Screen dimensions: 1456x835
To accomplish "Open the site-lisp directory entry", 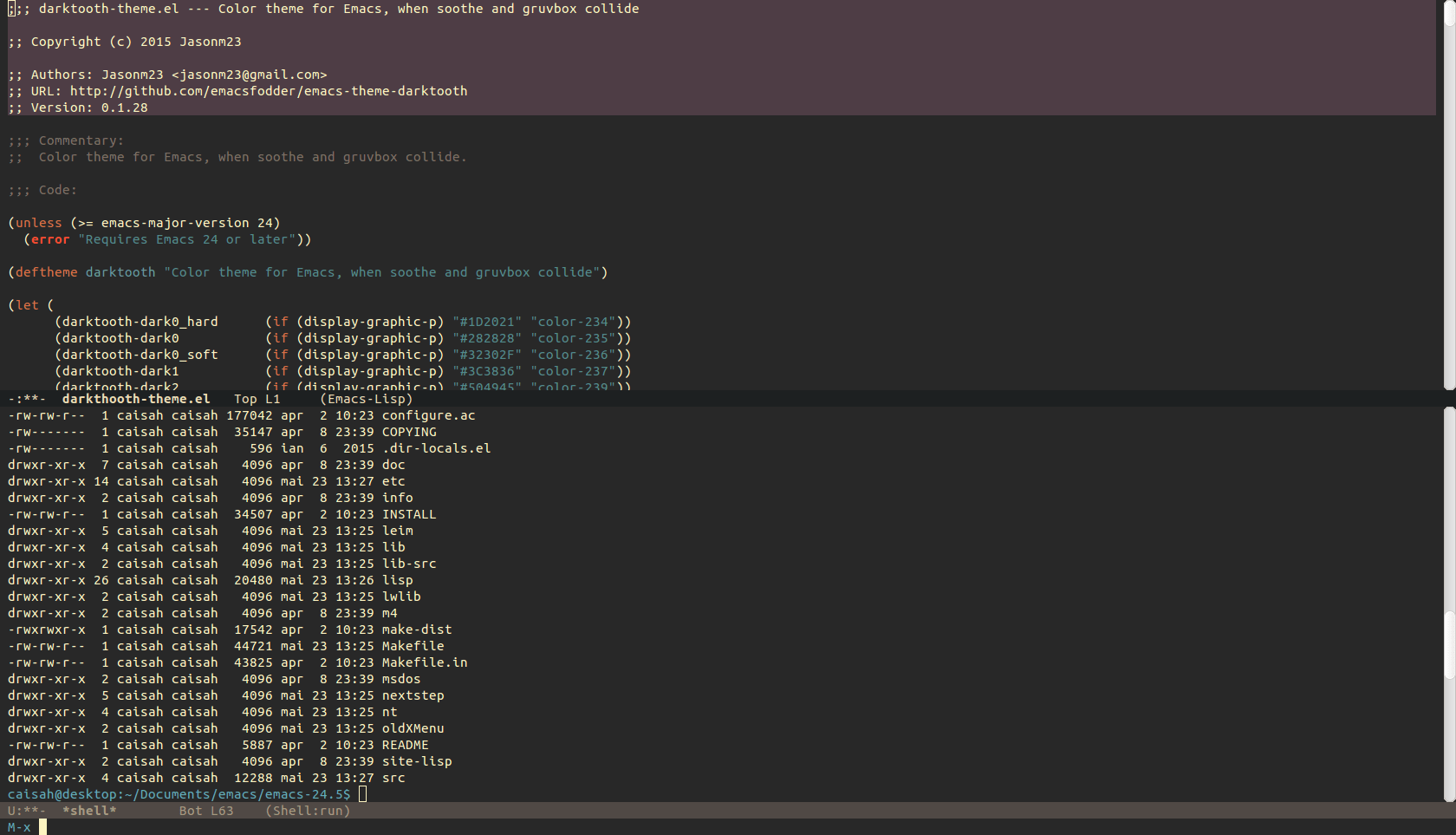I will (417, 761).
